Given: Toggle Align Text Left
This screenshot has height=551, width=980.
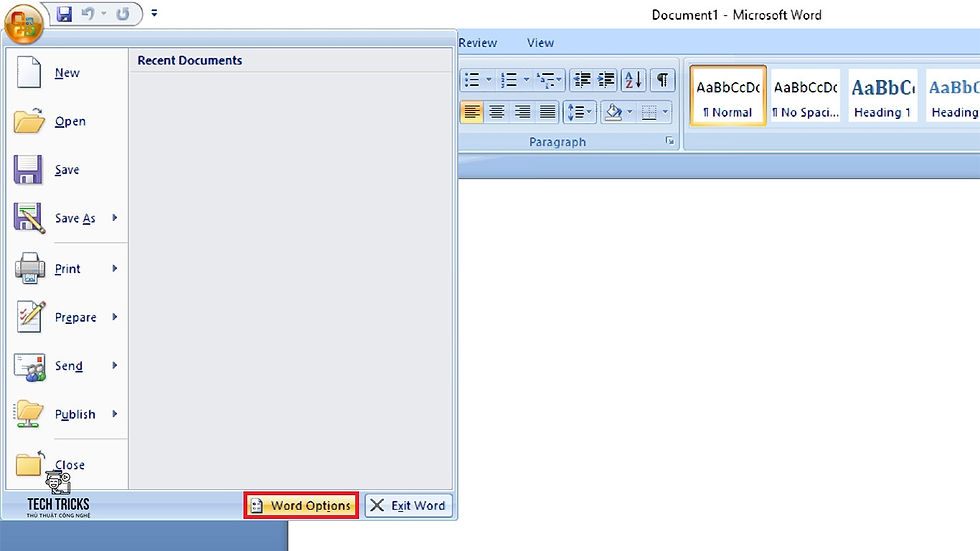Looking at the screenshot, I should pyautogui.click(x=472, y=112).
